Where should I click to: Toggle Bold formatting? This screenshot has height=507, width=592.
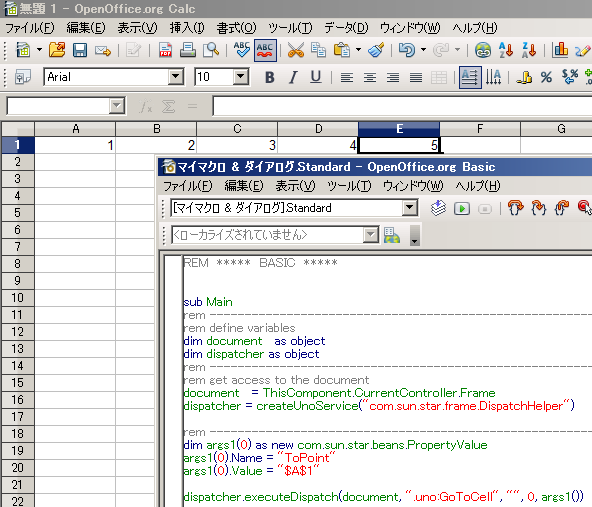click(270, 77)
